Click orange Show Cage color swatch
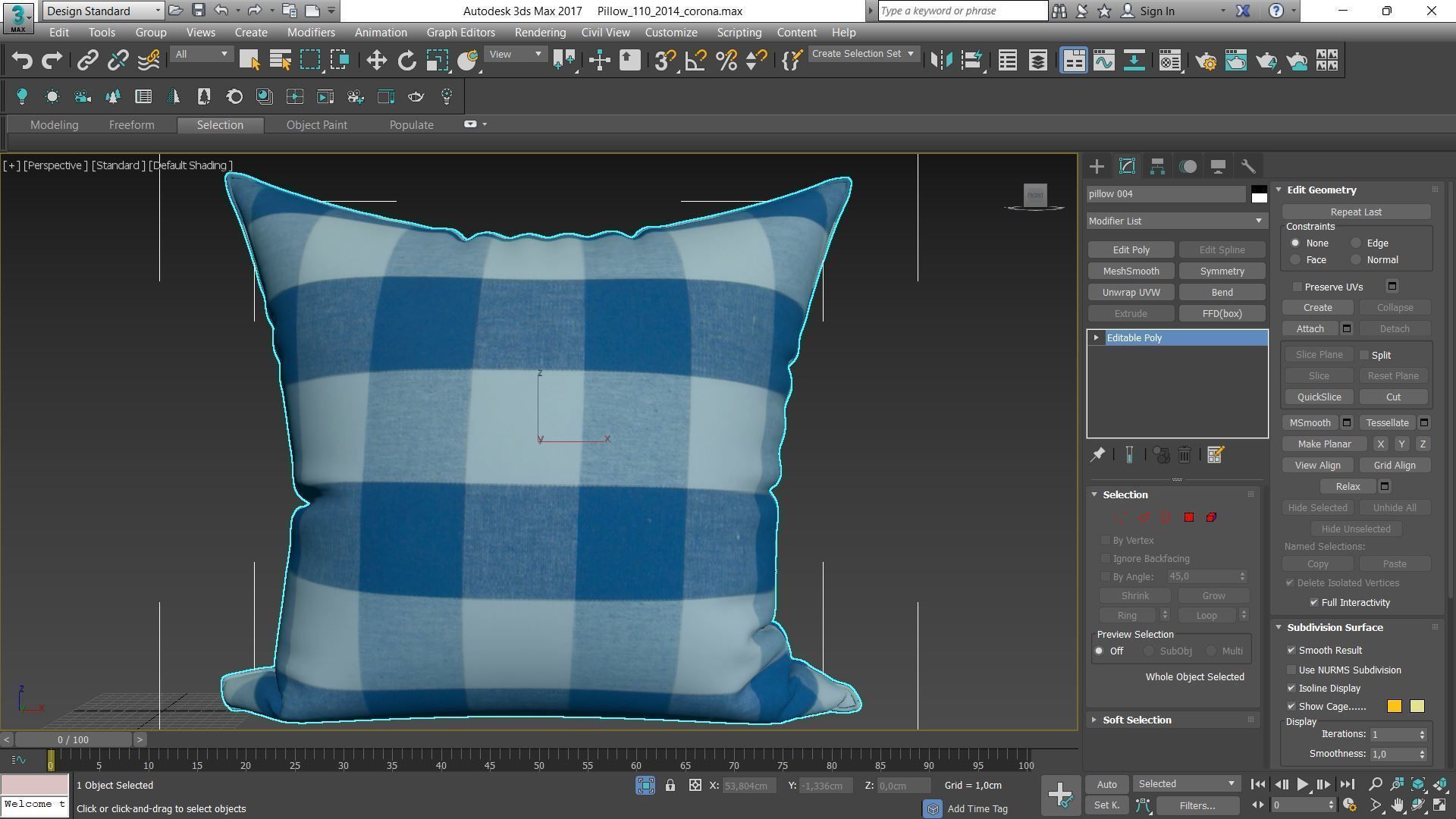Viewport: 1456px width, 819px height. pos(1394,707)
